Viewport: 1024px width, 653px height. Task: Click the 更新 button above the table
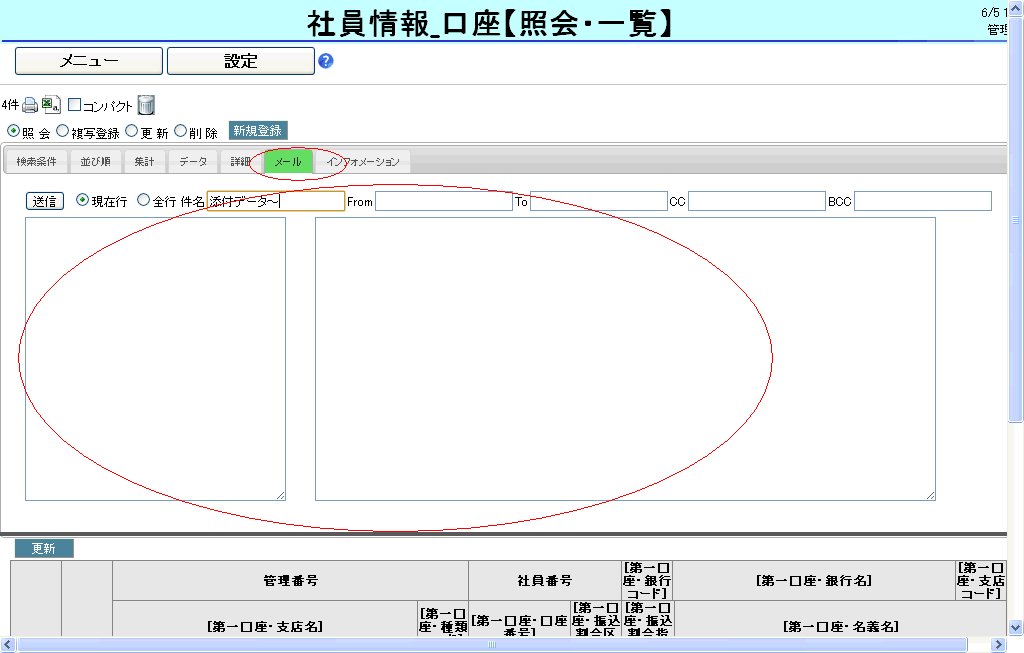click(43, 549)
